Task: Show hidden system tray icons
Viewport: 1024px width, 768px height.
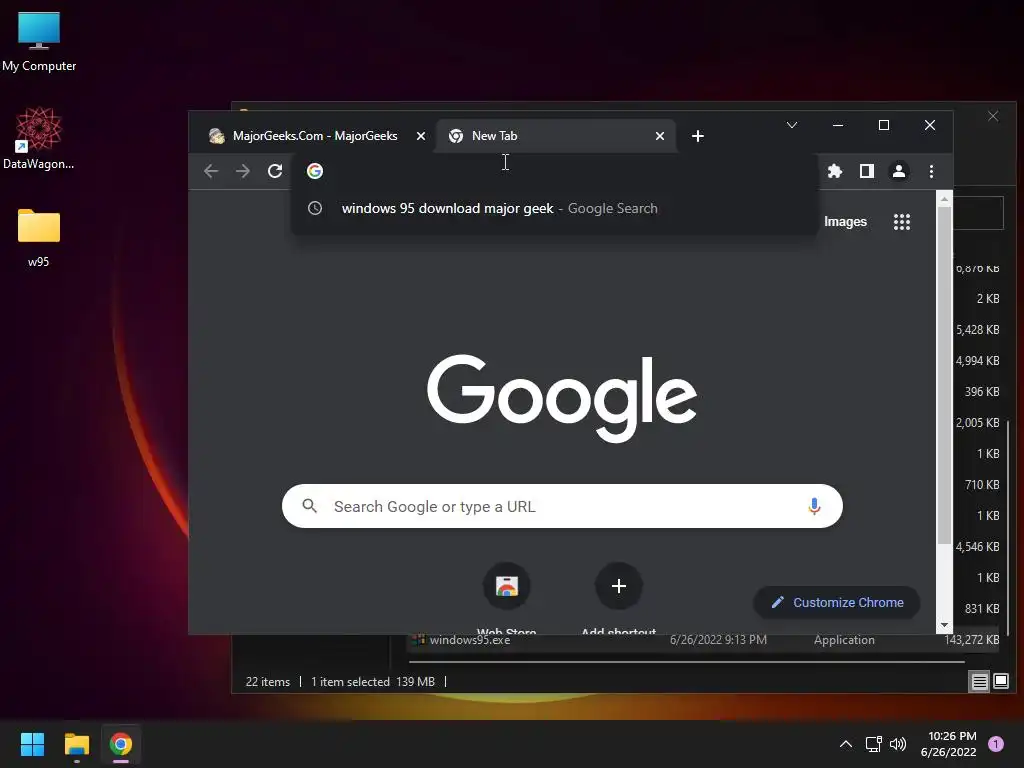Action: coord(846,744)
